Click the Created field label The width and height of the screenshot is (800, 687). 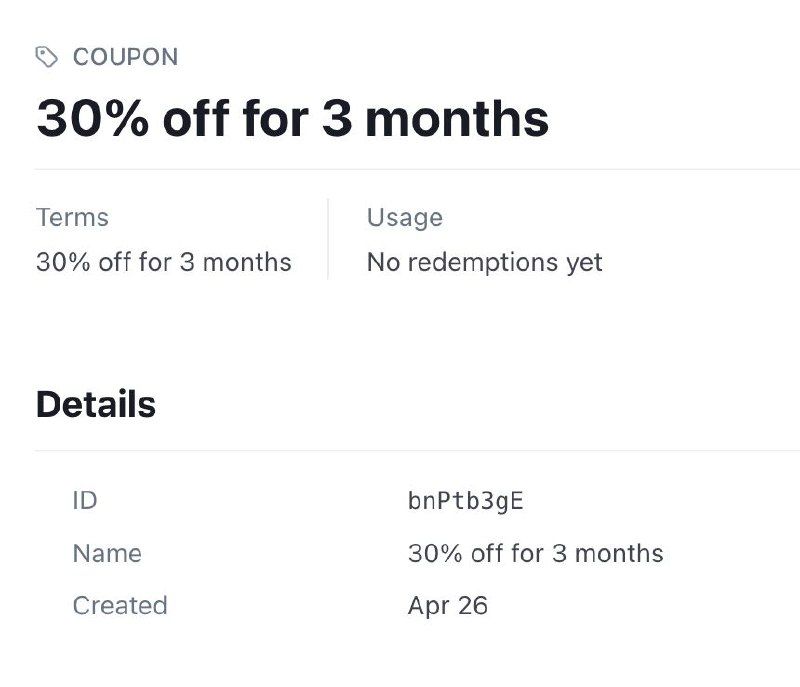click(x=120, y=605)
